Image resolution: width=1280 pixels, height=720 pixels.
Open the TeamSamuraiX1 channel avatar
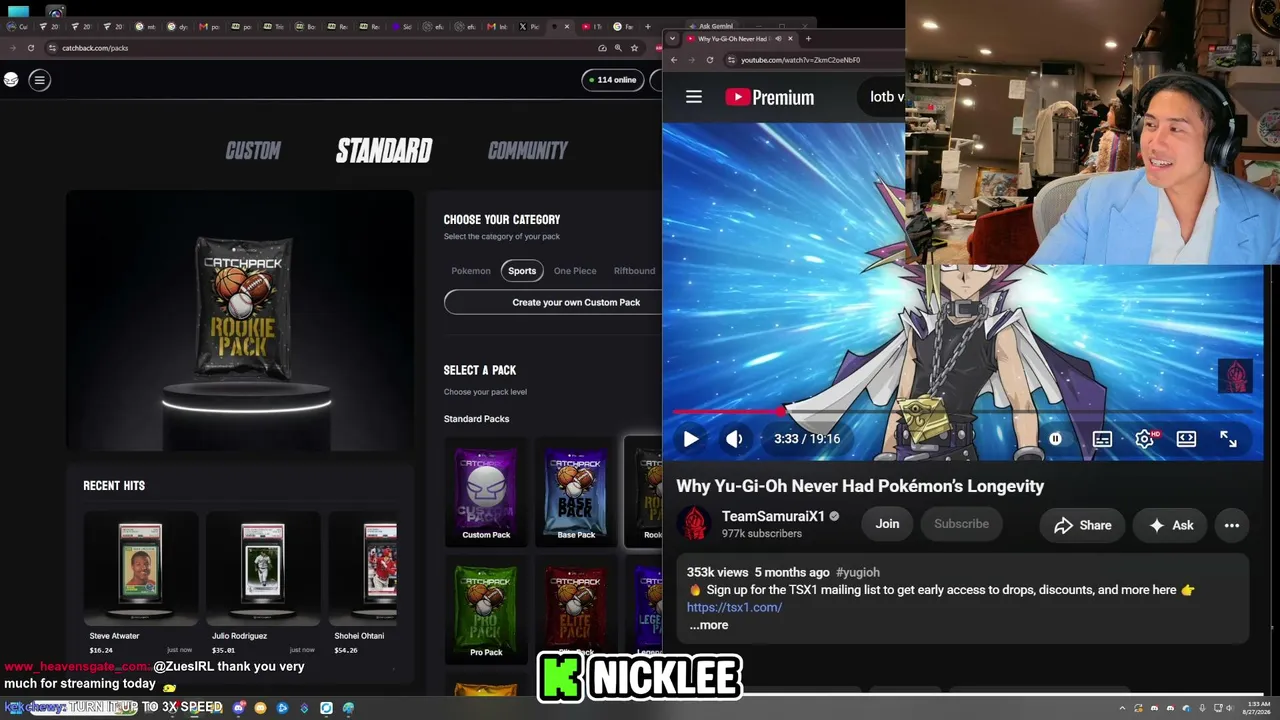click(x=694, y=524)
